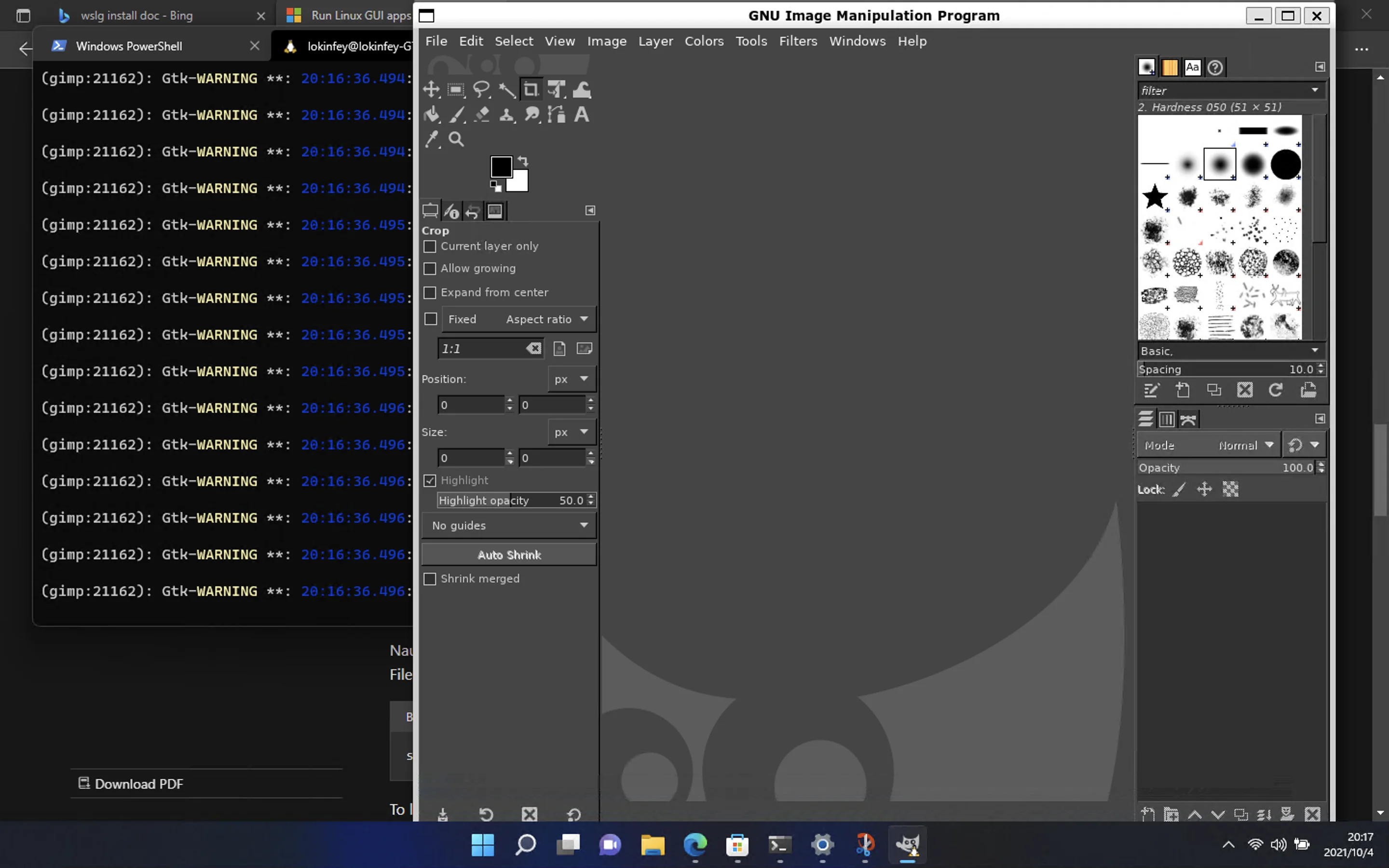This screenshot has height=868, width=1389.
Task: Select the Move tool in toolbox
Action: coord(431,90)
